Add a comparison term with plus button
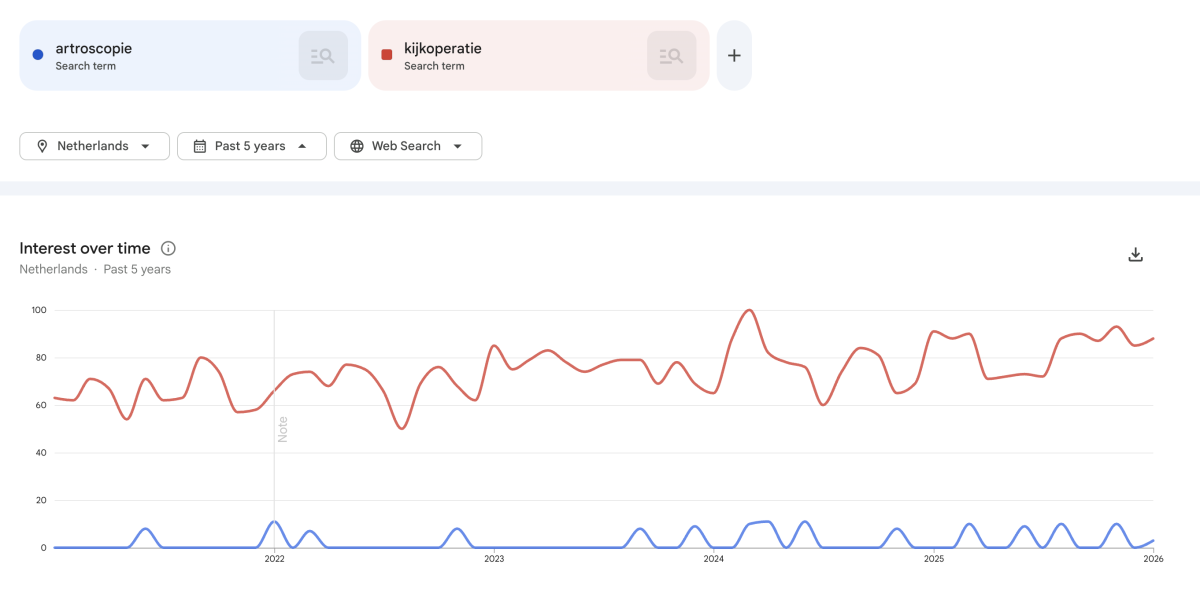1200x597 pixels. pos(734,56)
